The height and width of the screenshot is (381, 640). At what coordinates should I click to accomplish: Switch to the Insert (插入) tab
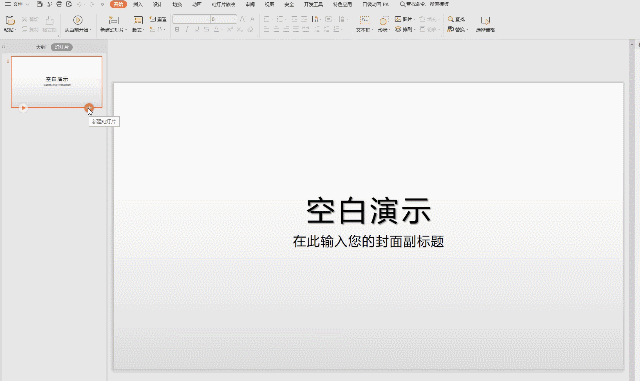point(138,4)
